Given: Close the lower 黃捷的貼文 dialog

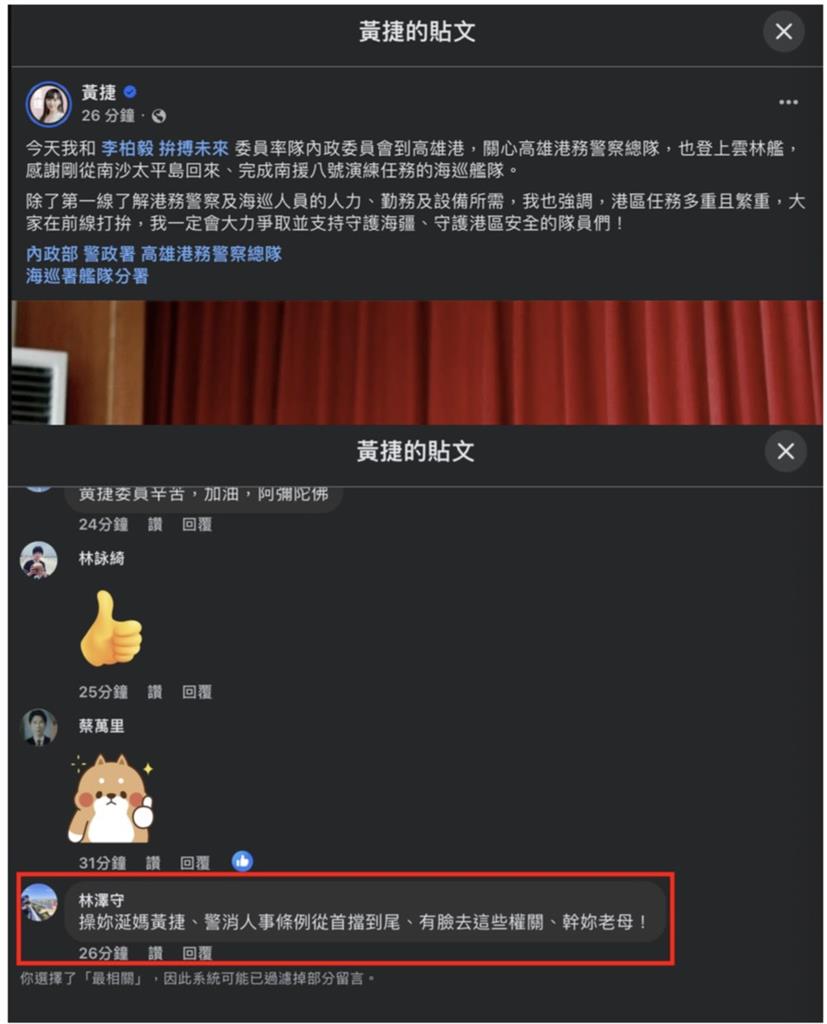Looking at the screenshot, I should click(x=785, y=451).
